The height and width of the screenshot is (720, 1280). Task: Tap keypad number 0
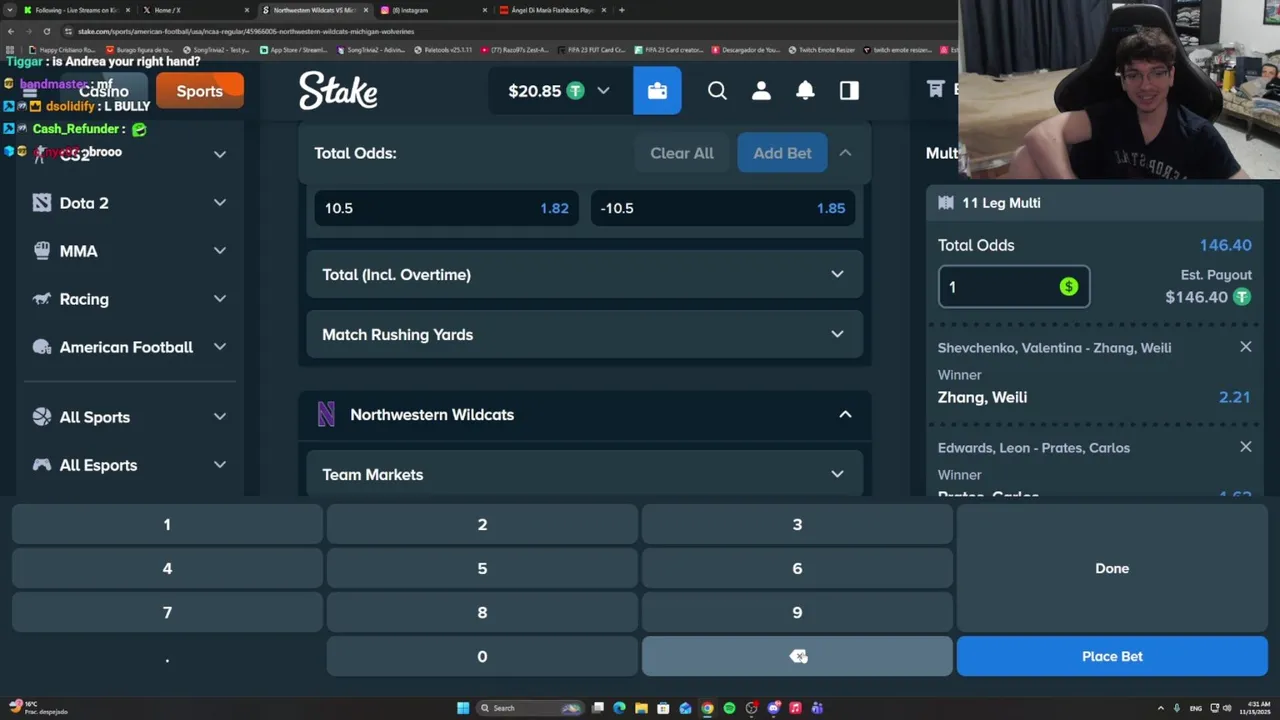(482, 656)
